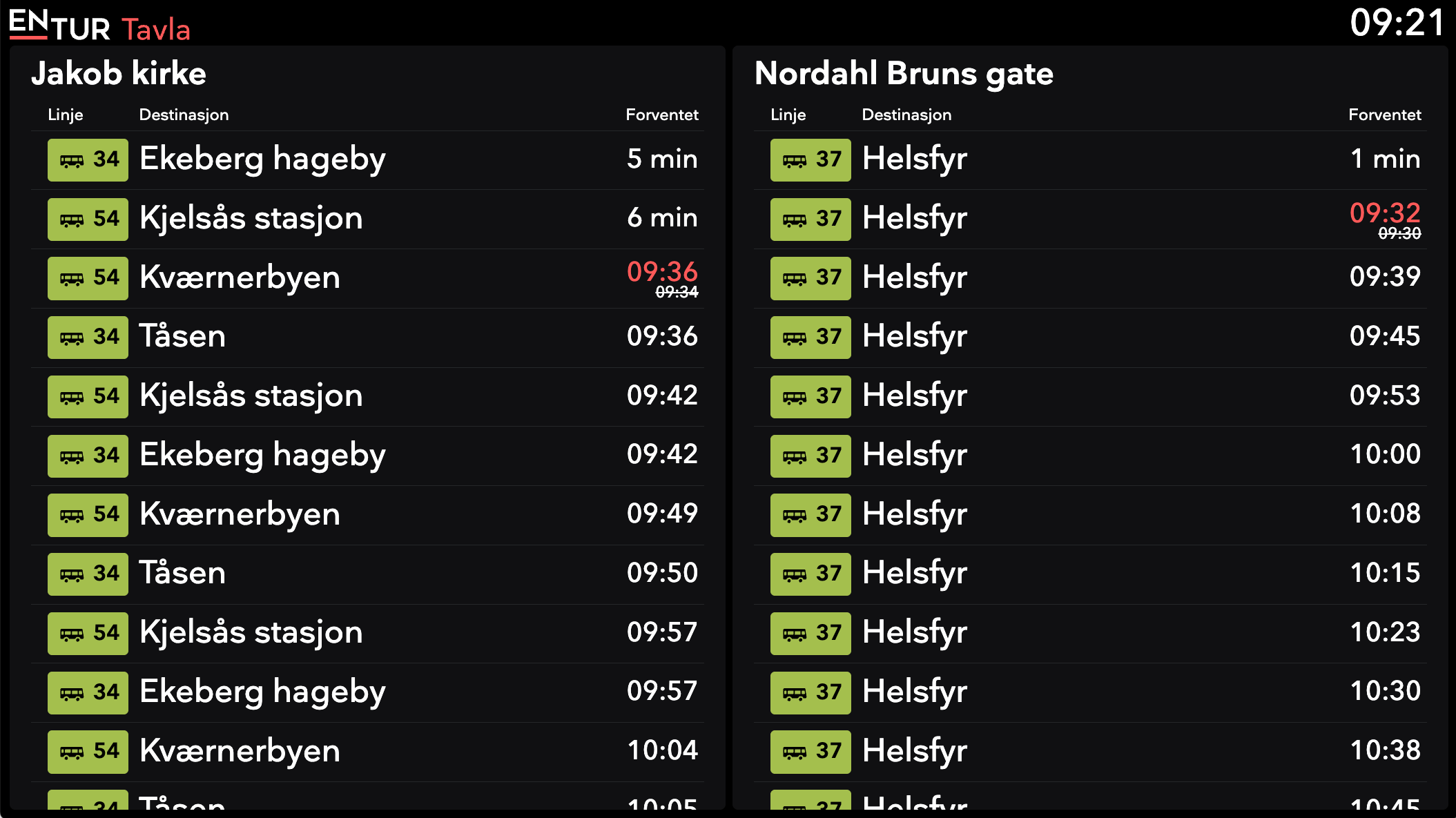Click the bus 54 badge for Kjelsås stasjon in 6 min
The width and height of the screenshot is (1456, 818).
pyautogui.click(x=88, y=220)
